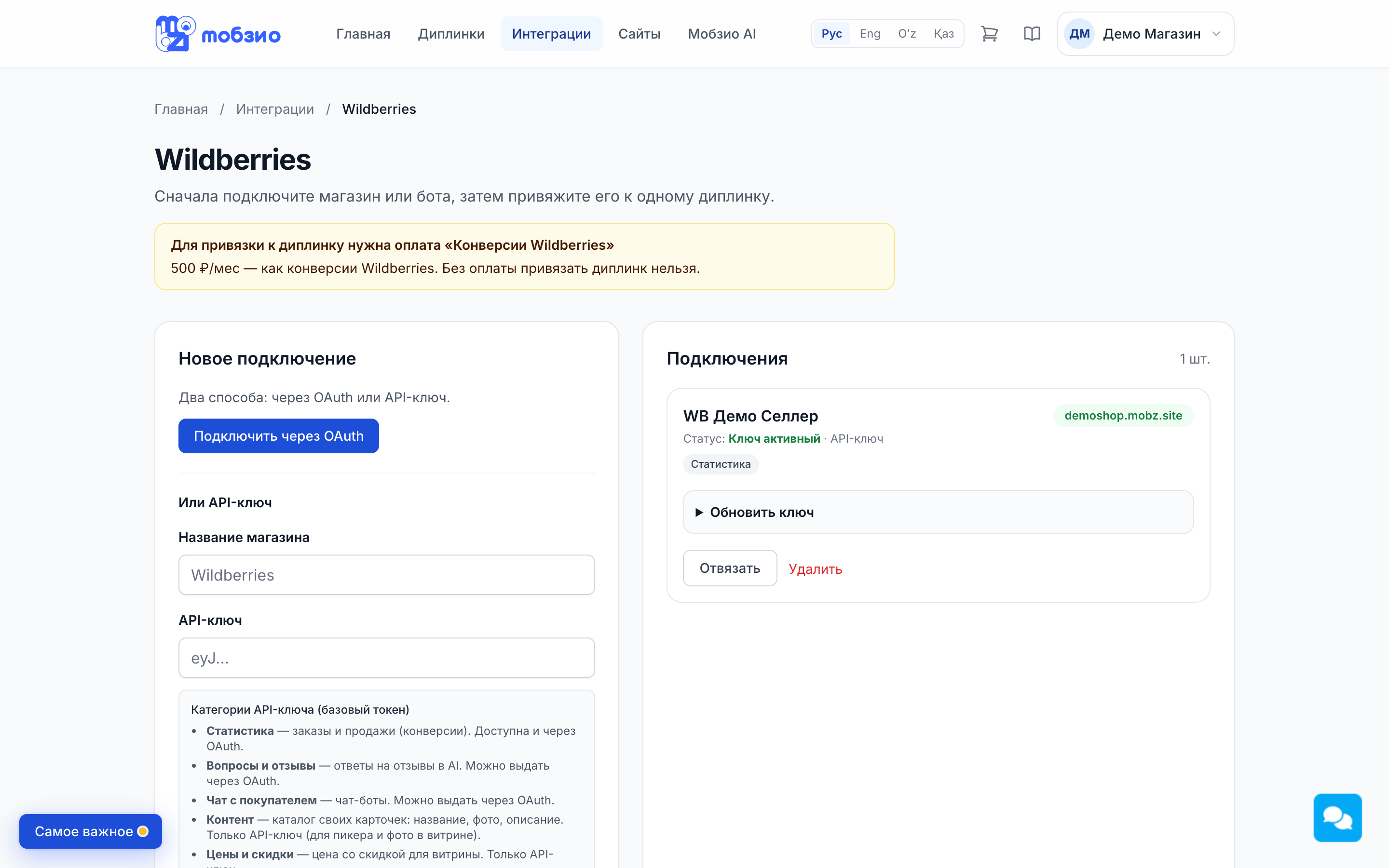Open the shopping cart icon
The height and width of the screenshot is (868, 1389).
point(990,34)
